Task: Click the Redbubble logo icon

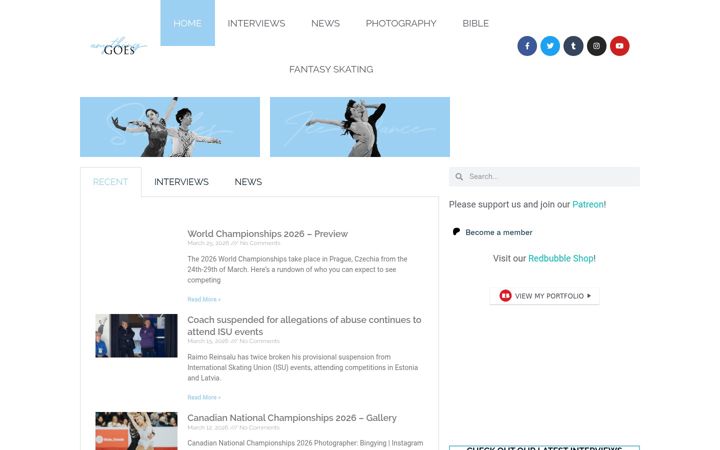Action: coord(505,296)
